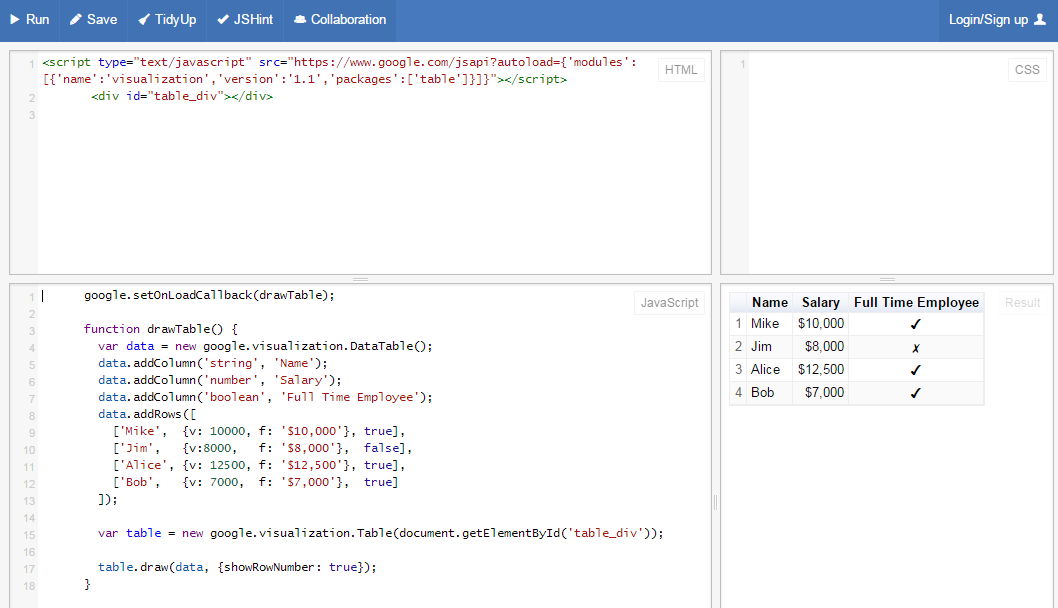The height and width of the screenshot is (608, 1058).
Task: Click the table.draw(data,...) code line
Action: tap(238, 568)
